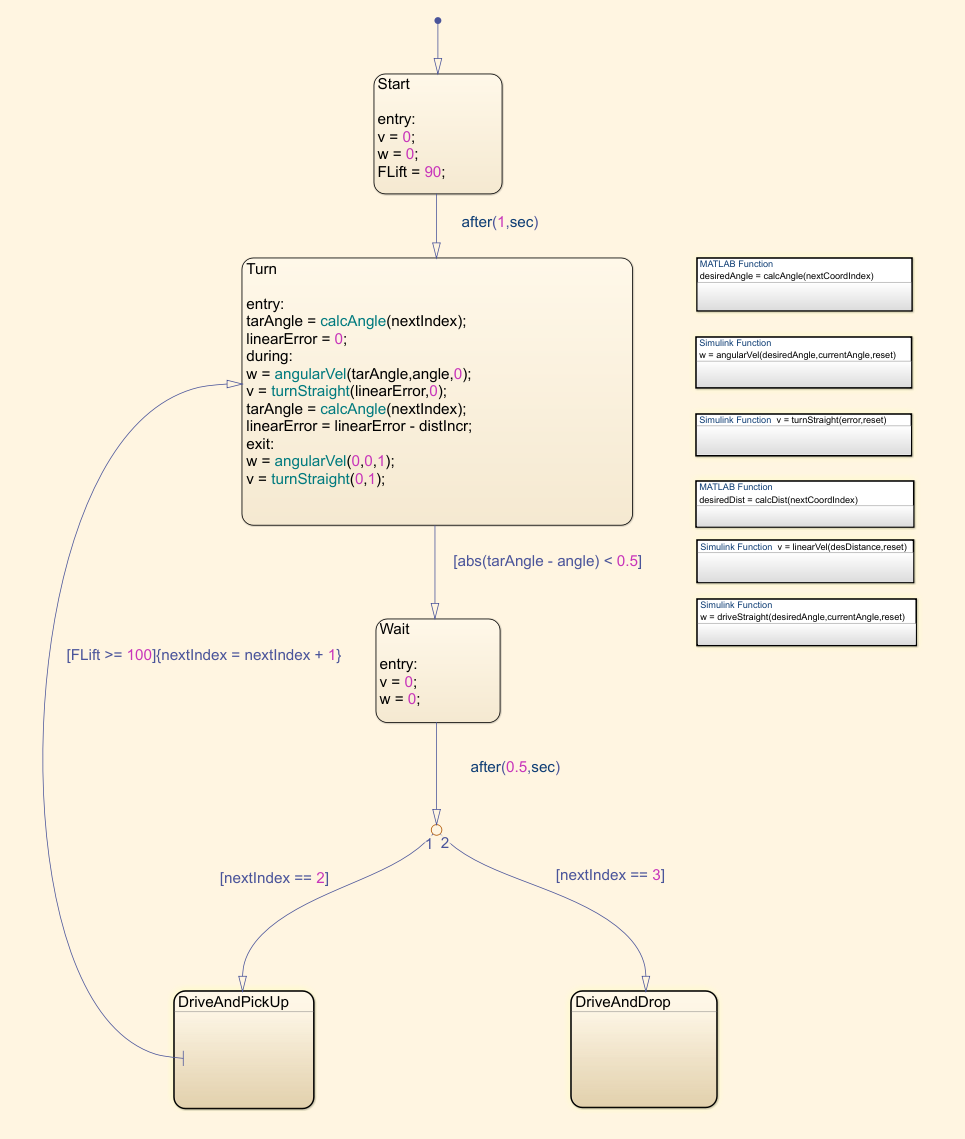This screenshot has height=1139, width=965.
Task: Open the turnStraight Simulink Function block
Action: click(803, 434)
